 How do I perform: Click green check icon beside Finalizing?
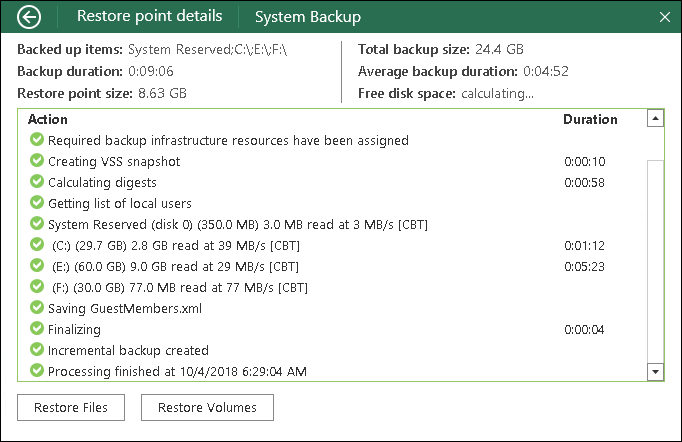[x=37, y=328]
